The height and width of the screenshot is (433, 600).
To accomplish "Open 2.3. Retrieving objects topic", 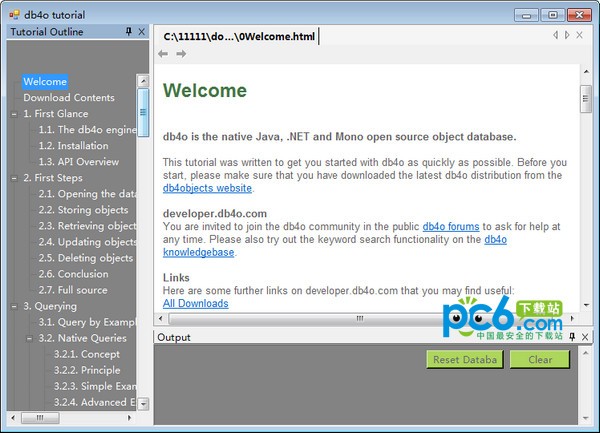I will [x=87, y=226].
